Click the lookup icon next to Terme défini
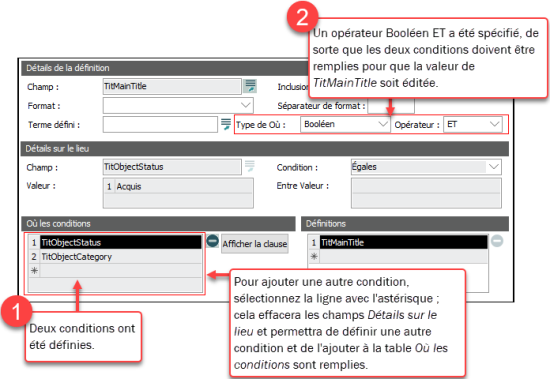Viewport: 550px width, 379px height. coord(226,124)
